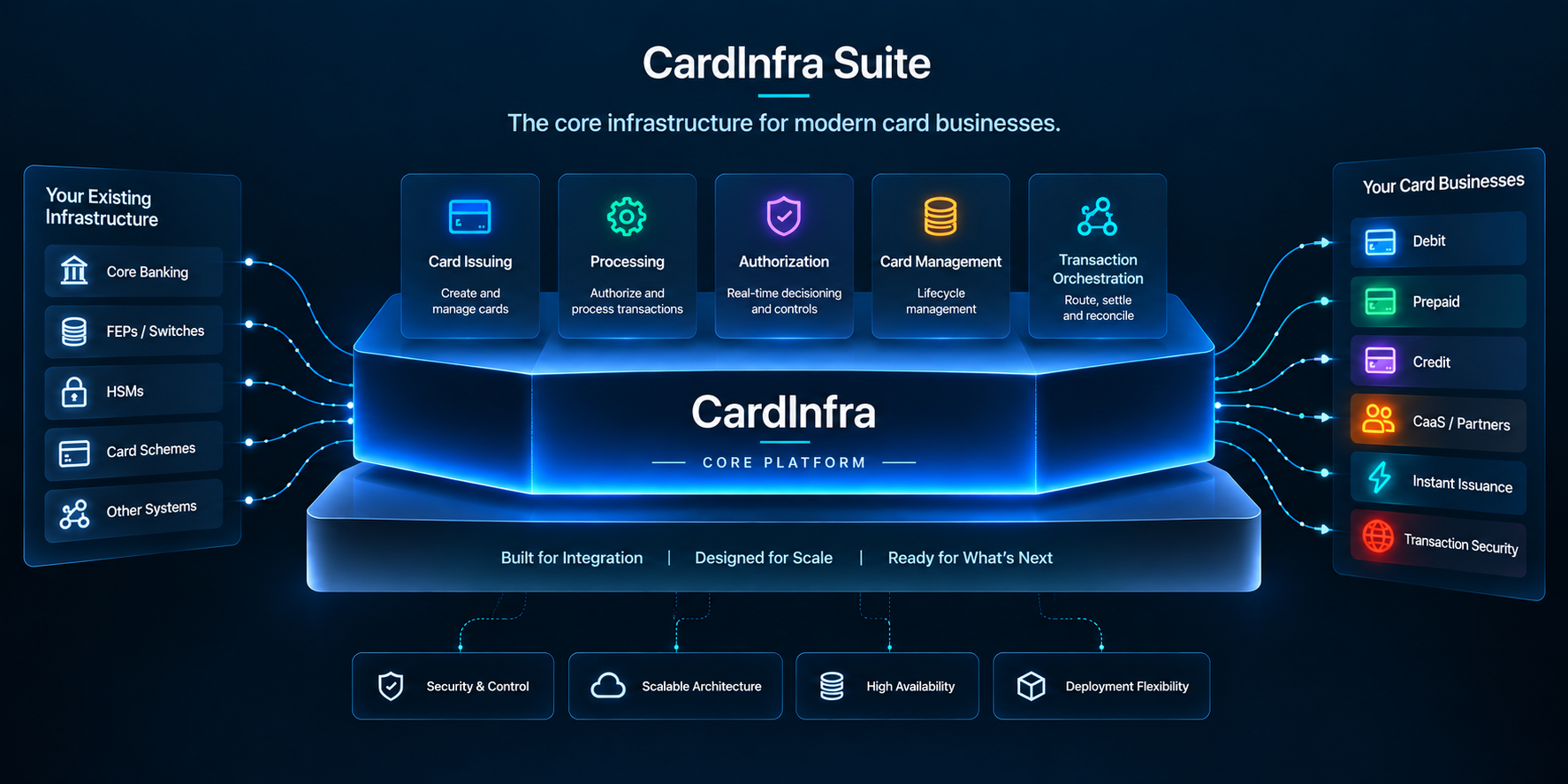
Task: Select the Instant Issuance lightning icon
Action: (1379, 477)
